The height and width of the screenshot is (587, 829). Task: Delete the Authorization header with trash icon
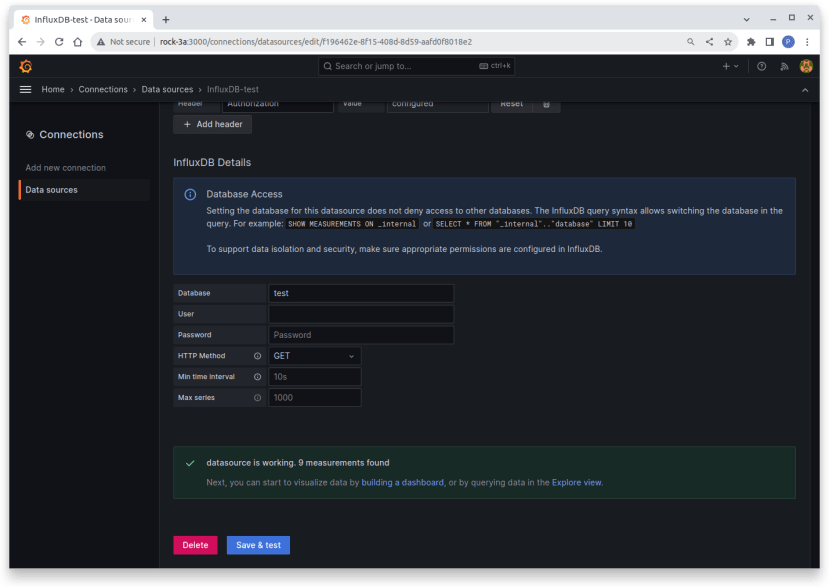547,105
